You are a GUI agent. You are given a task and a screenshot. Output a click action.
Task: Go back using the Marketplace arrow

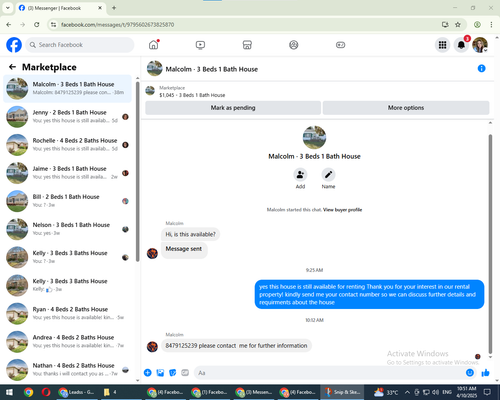click(x=12, y=67)
